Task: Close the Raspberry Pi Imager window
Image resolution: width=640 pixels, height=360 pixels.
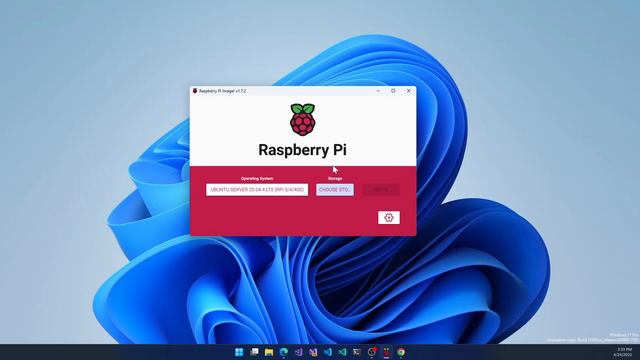Action: tap(409, 91)
